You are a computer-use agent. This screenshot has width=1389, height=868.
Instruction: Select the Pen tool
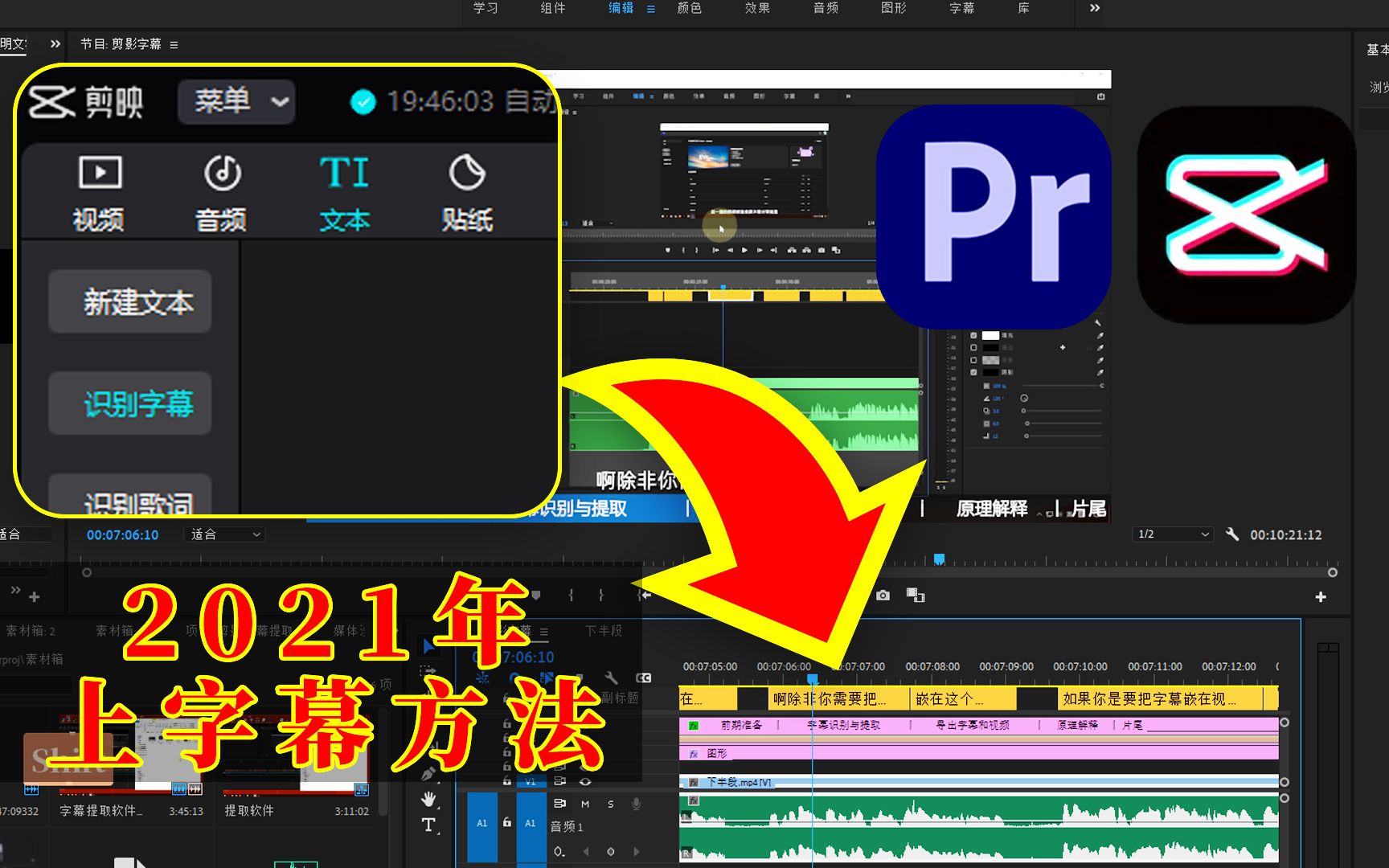tap(428, 773)
